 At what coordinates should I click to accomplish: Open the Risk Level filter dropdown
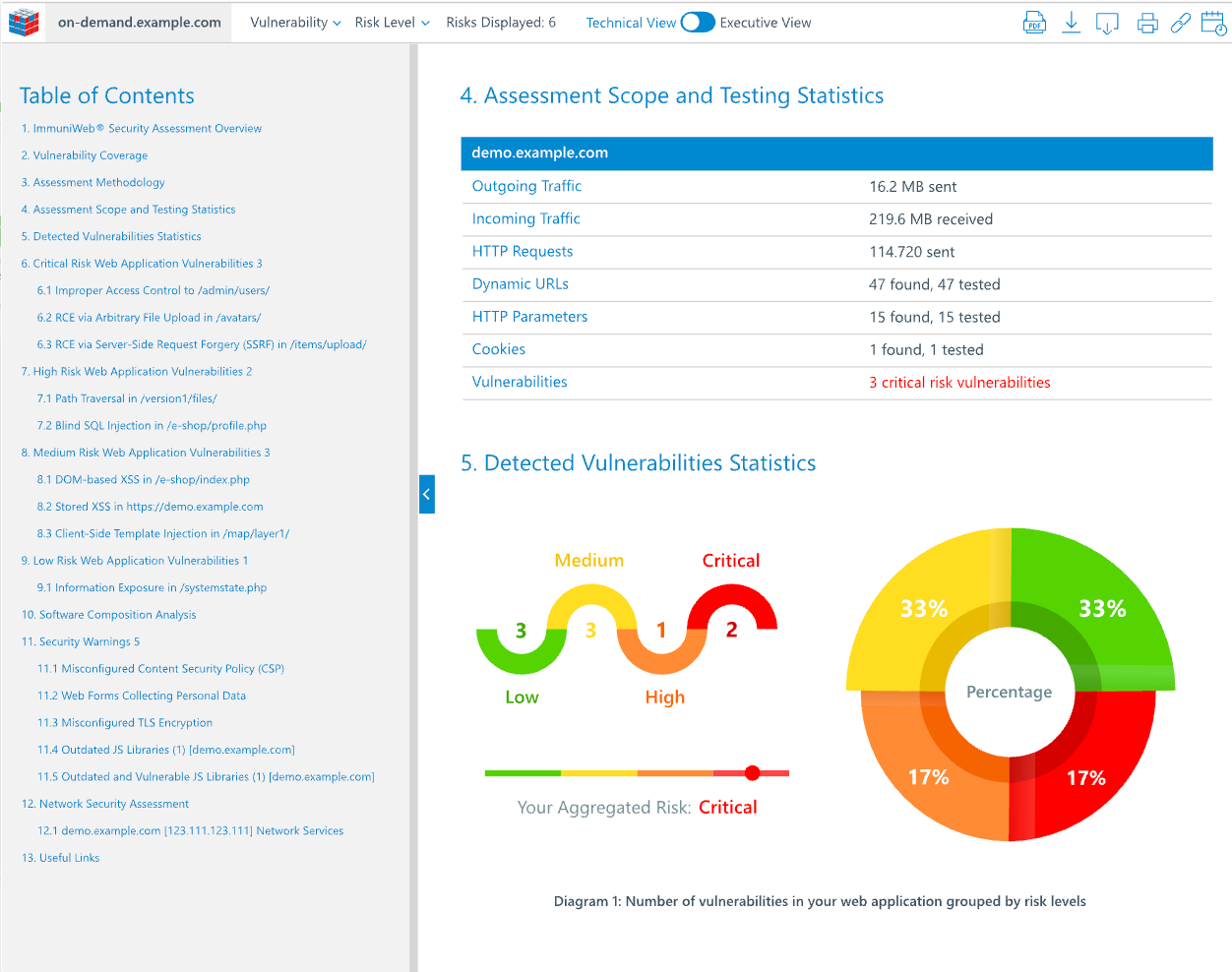tap(393, 23)
